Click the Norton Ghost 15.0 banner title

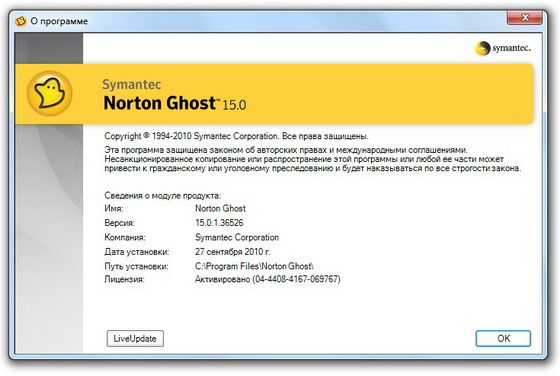pos(175,103)
